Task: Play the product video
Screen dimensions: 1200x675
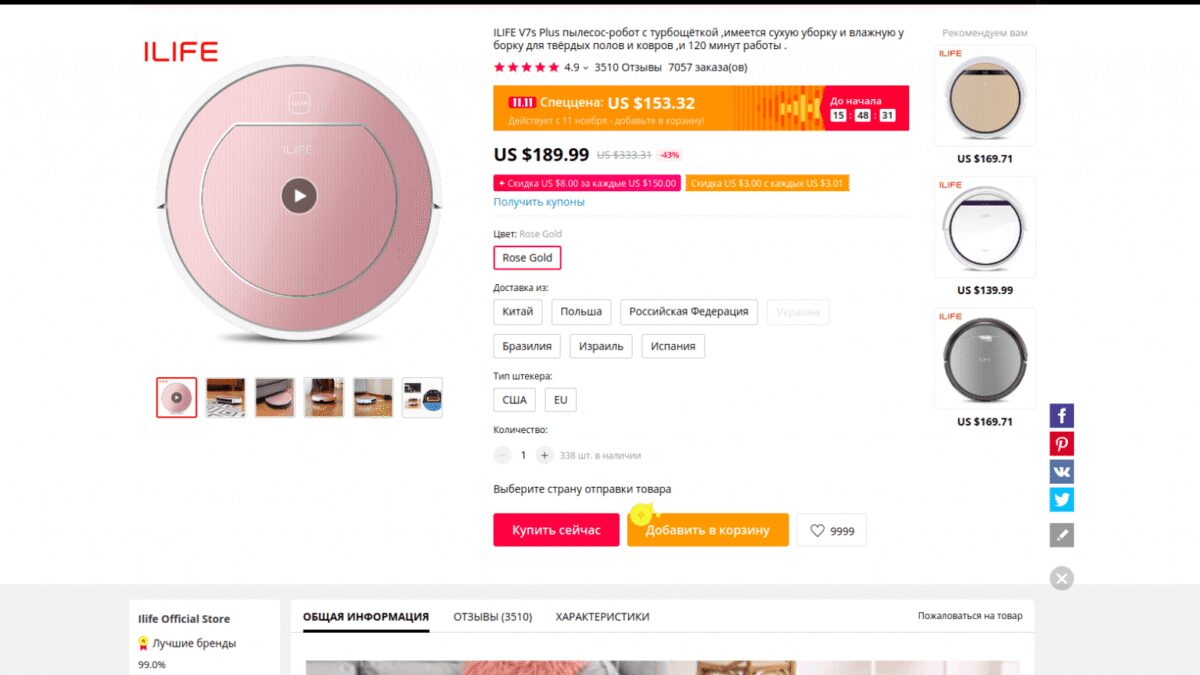Action: click(298, 195)
